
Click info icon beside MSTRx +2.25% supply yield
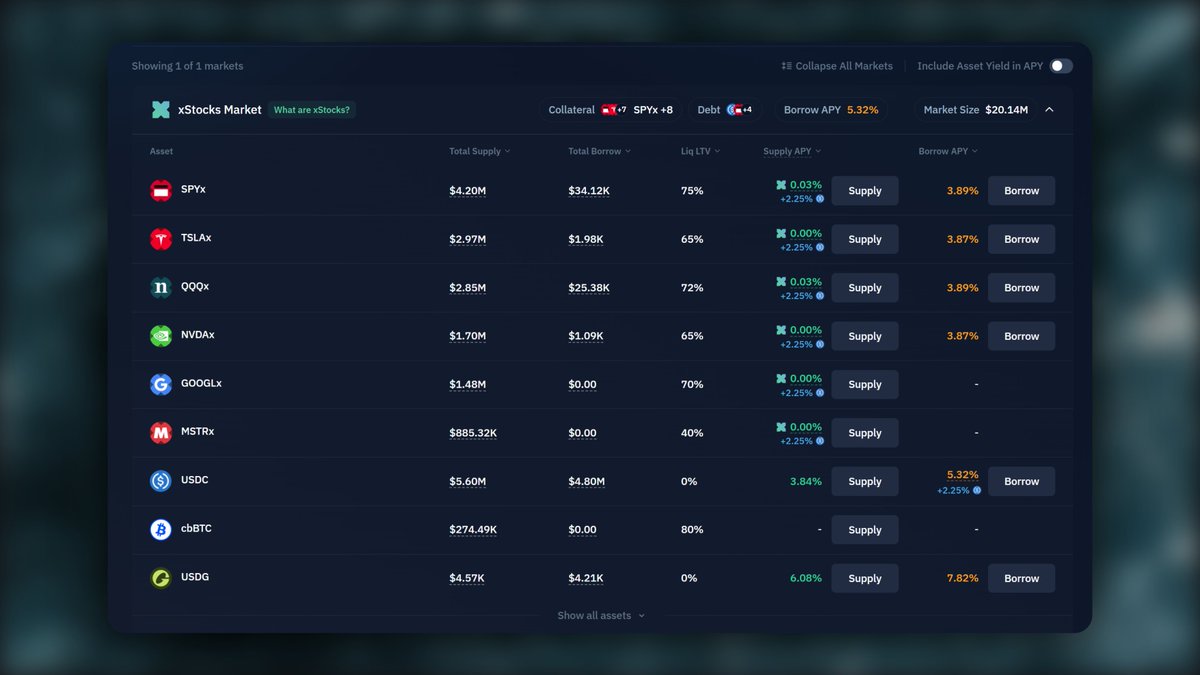coord(820,441)
